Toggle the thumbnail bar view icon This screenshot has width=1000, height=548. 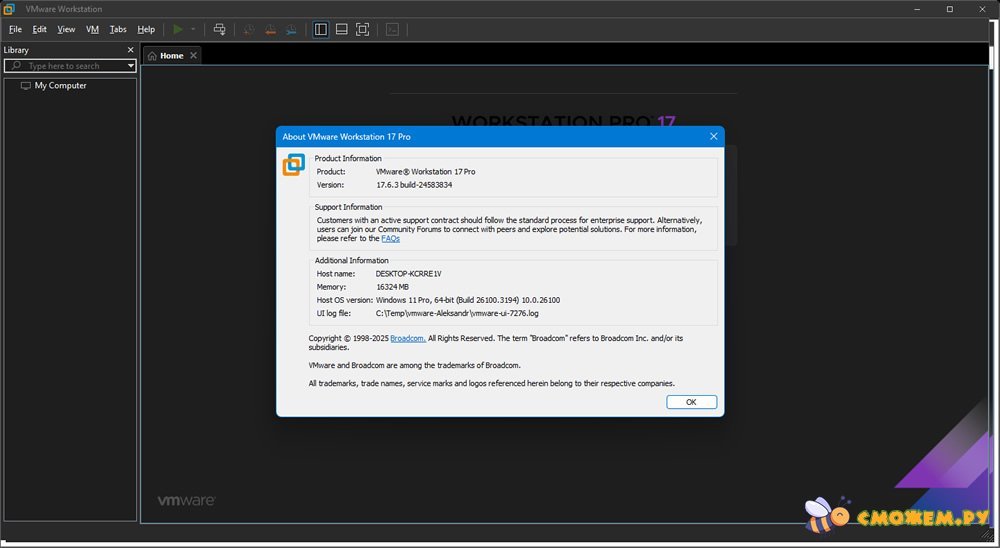[342, 30]
